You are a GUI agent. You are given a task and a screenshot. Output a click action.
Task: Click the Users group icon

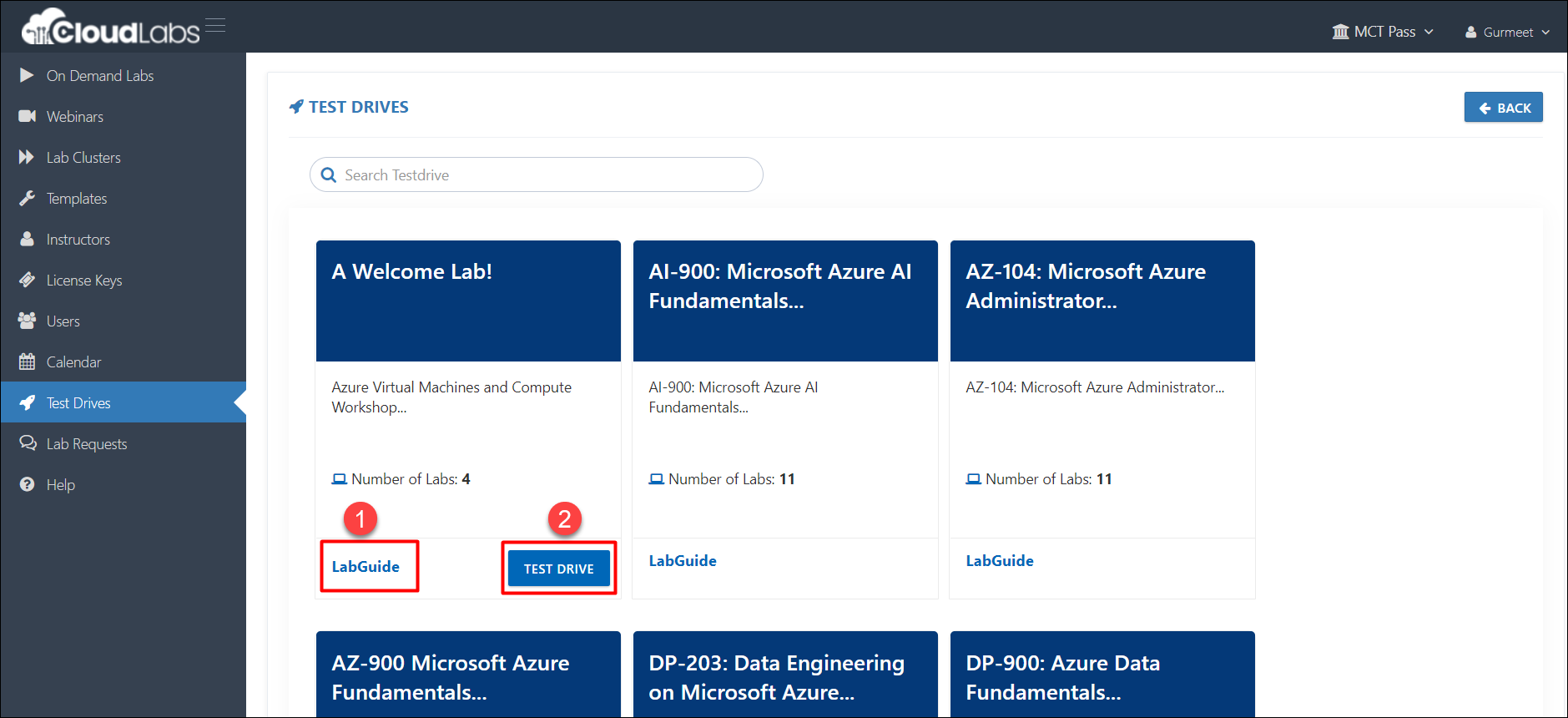(28, 321)
